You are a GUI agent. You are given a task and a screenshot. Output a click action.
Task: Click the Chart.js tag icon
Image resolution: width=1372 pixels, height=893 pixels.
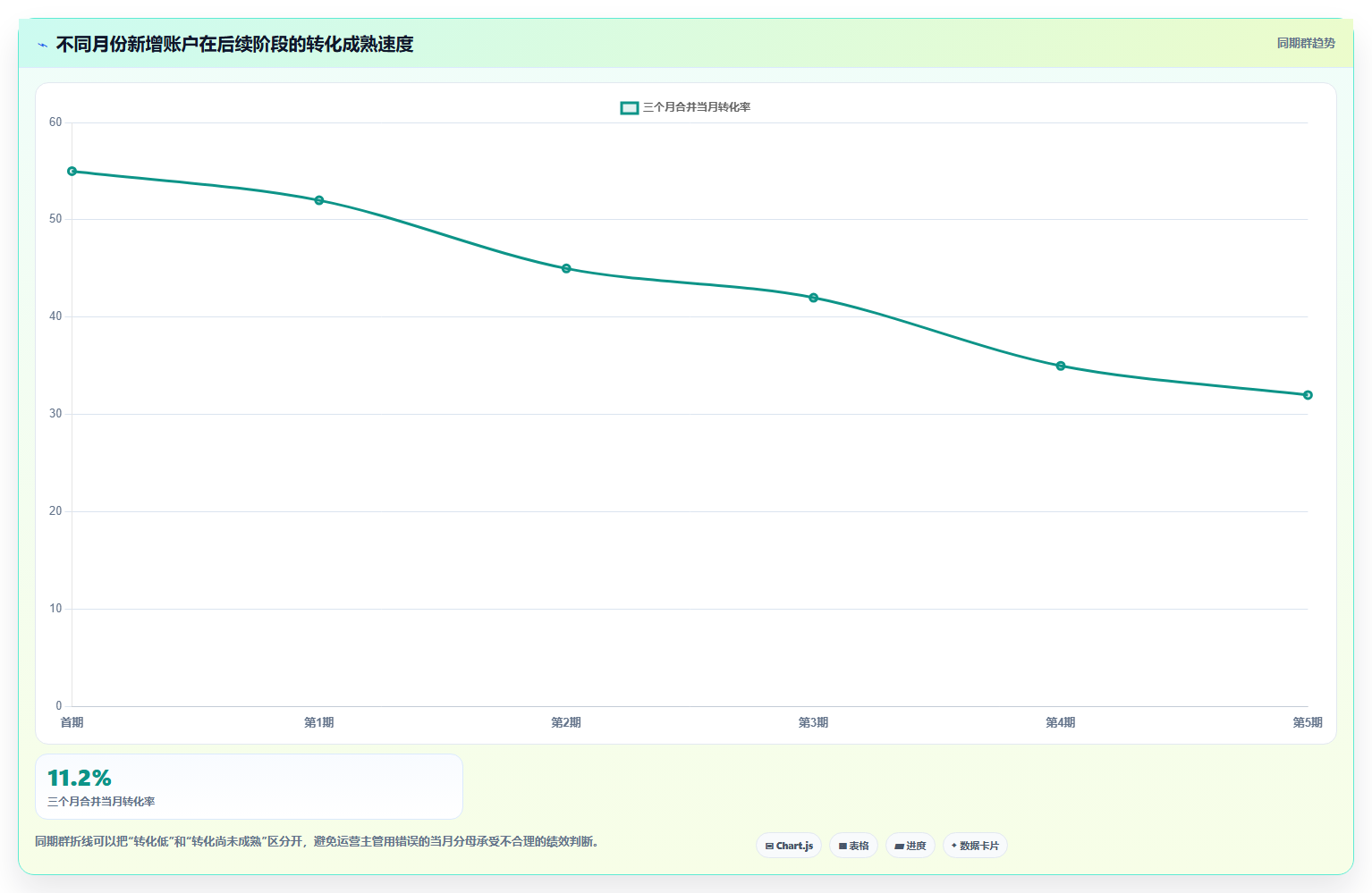[x=769, y=846]
